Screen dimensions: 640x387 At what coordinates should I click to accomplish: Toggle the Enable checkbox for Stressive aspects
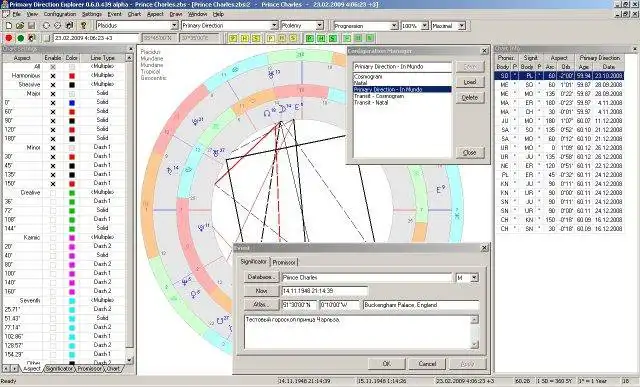click(53, 85)
